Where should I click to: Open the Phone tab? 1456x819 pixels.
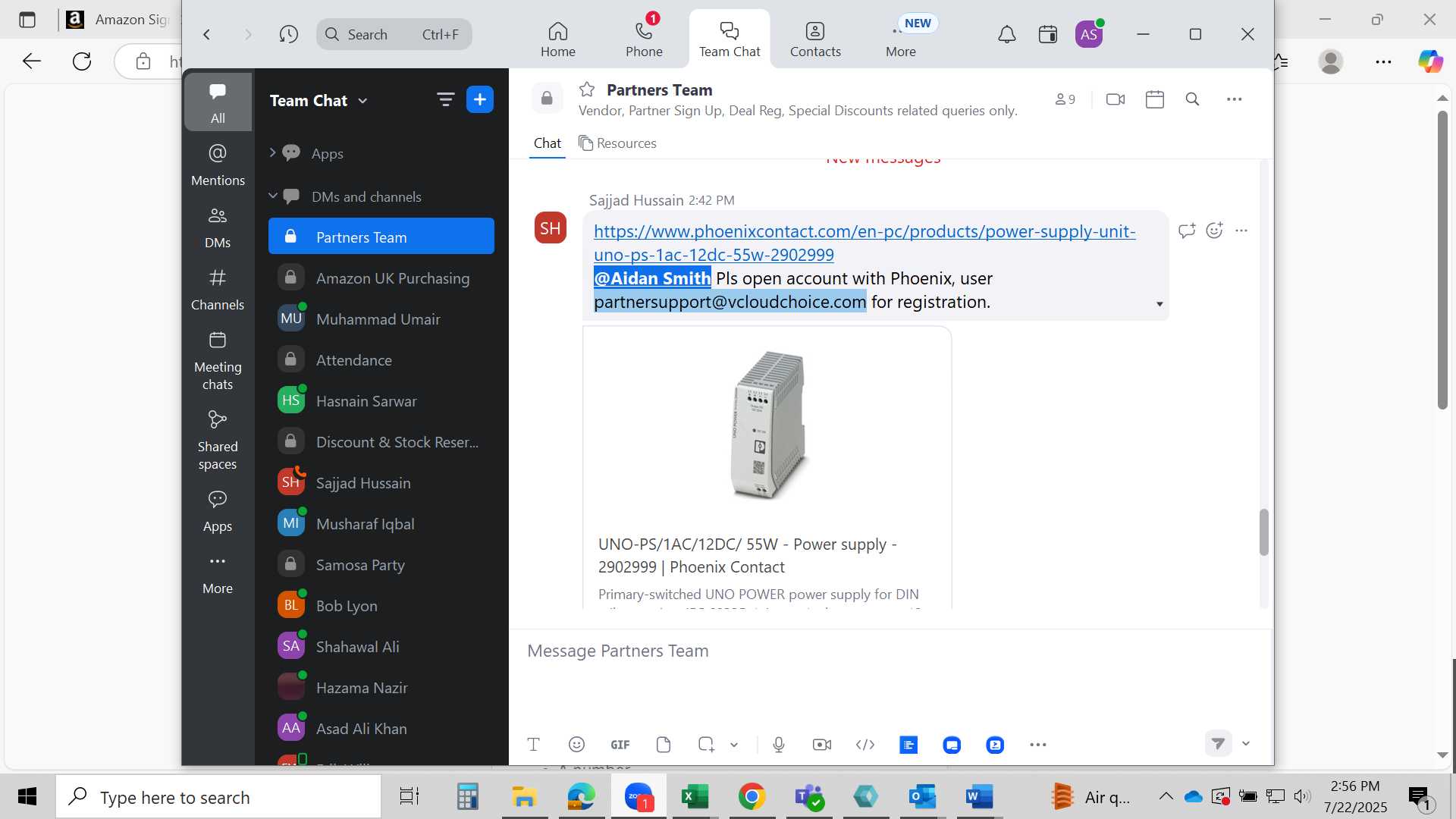[644, 39]
